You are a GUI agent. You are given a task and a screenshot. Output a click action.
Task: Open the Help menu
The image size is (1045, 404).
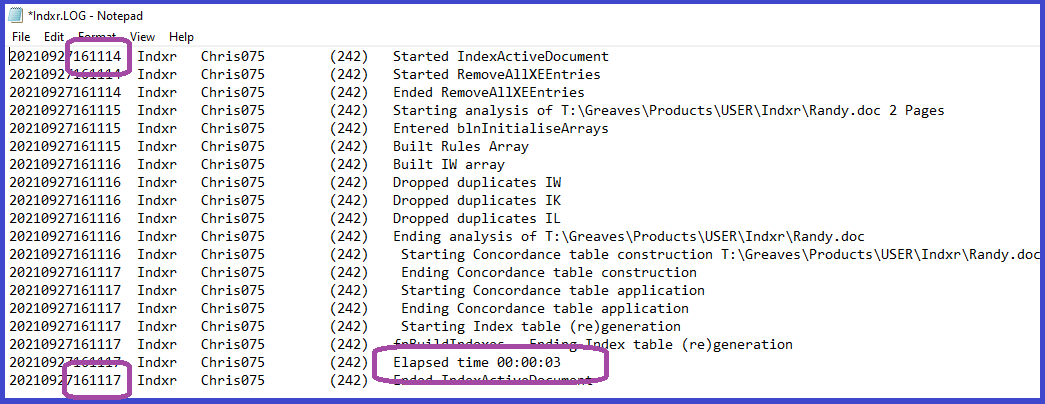(181, 37)
